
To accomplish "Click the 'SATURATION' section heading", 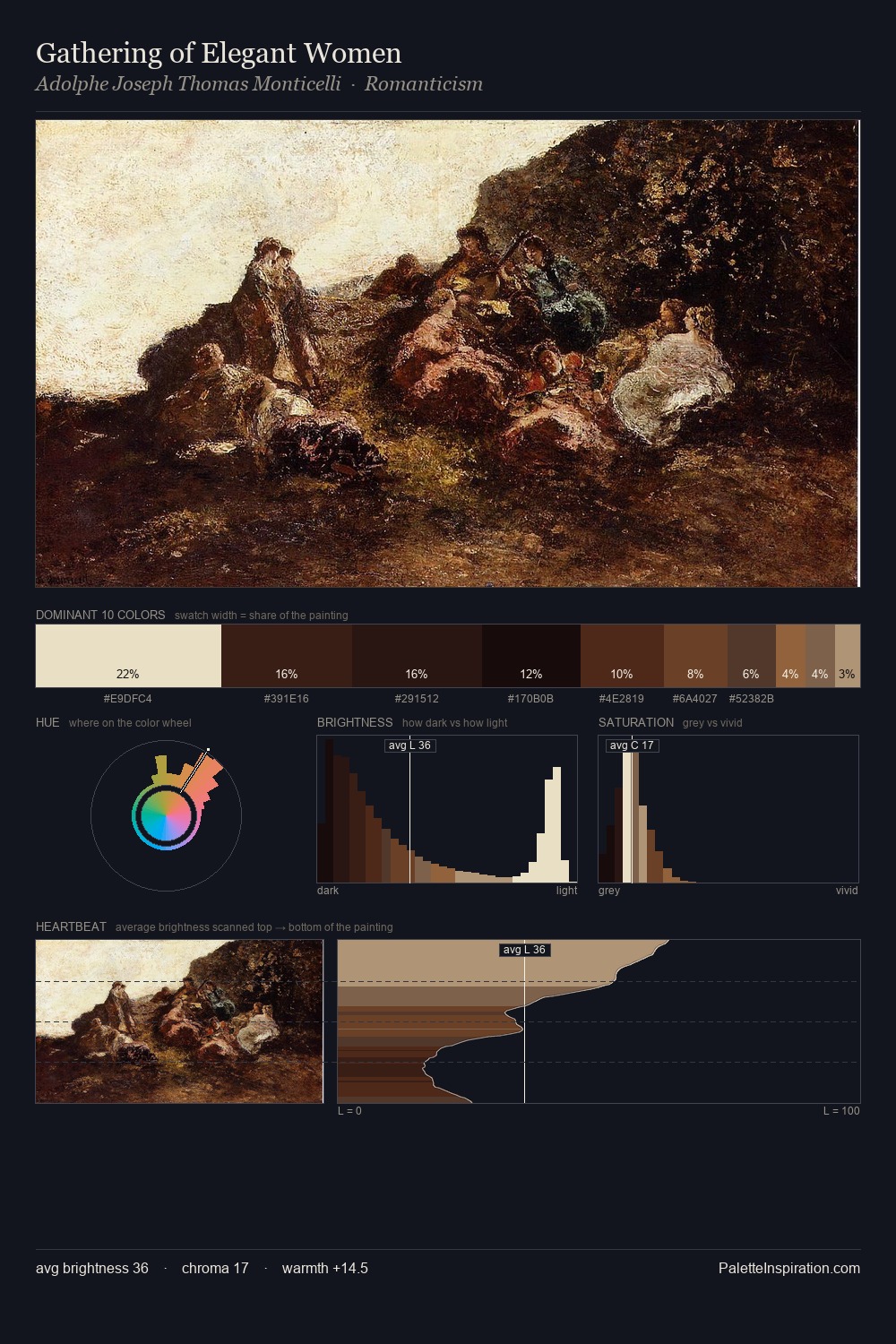I will pyautogui.click(x=636, y=722).
